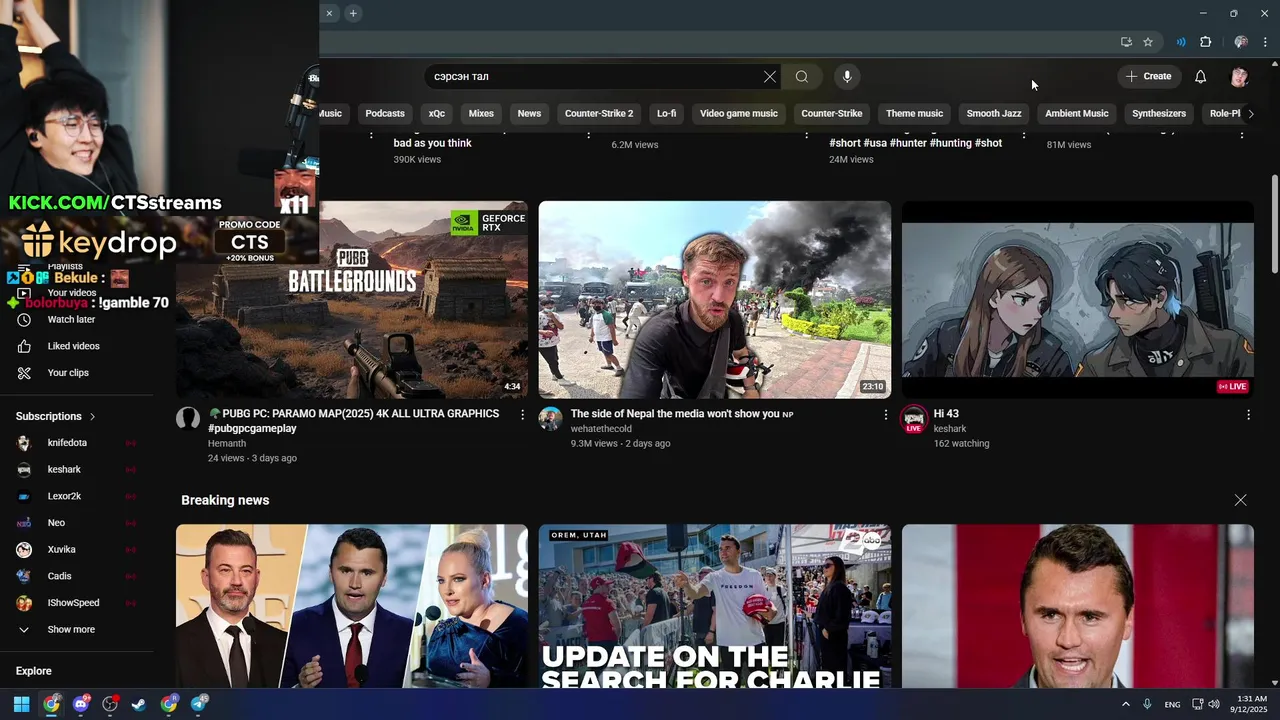Switch input language via ENG indicator
The width and height of the screenshot is (1280, 720).
click(1172, 704)
